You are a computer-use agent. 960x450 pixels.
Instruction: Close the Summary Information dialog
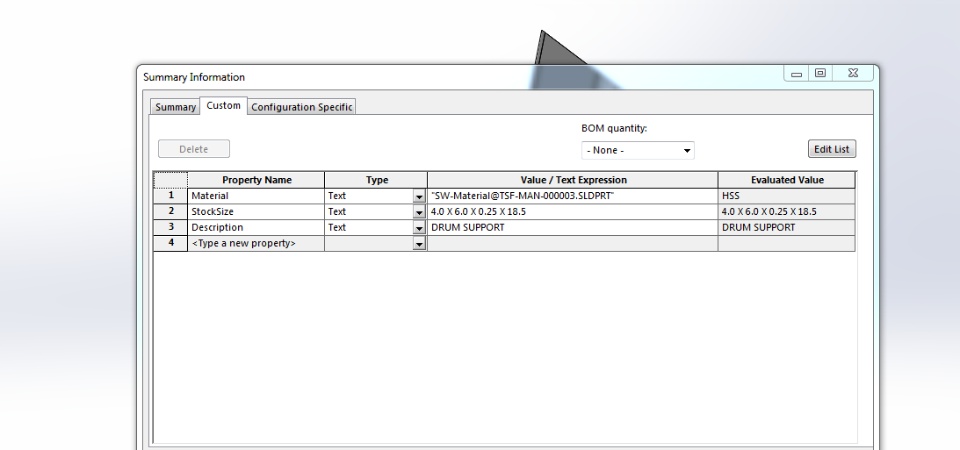pos(853,73)
